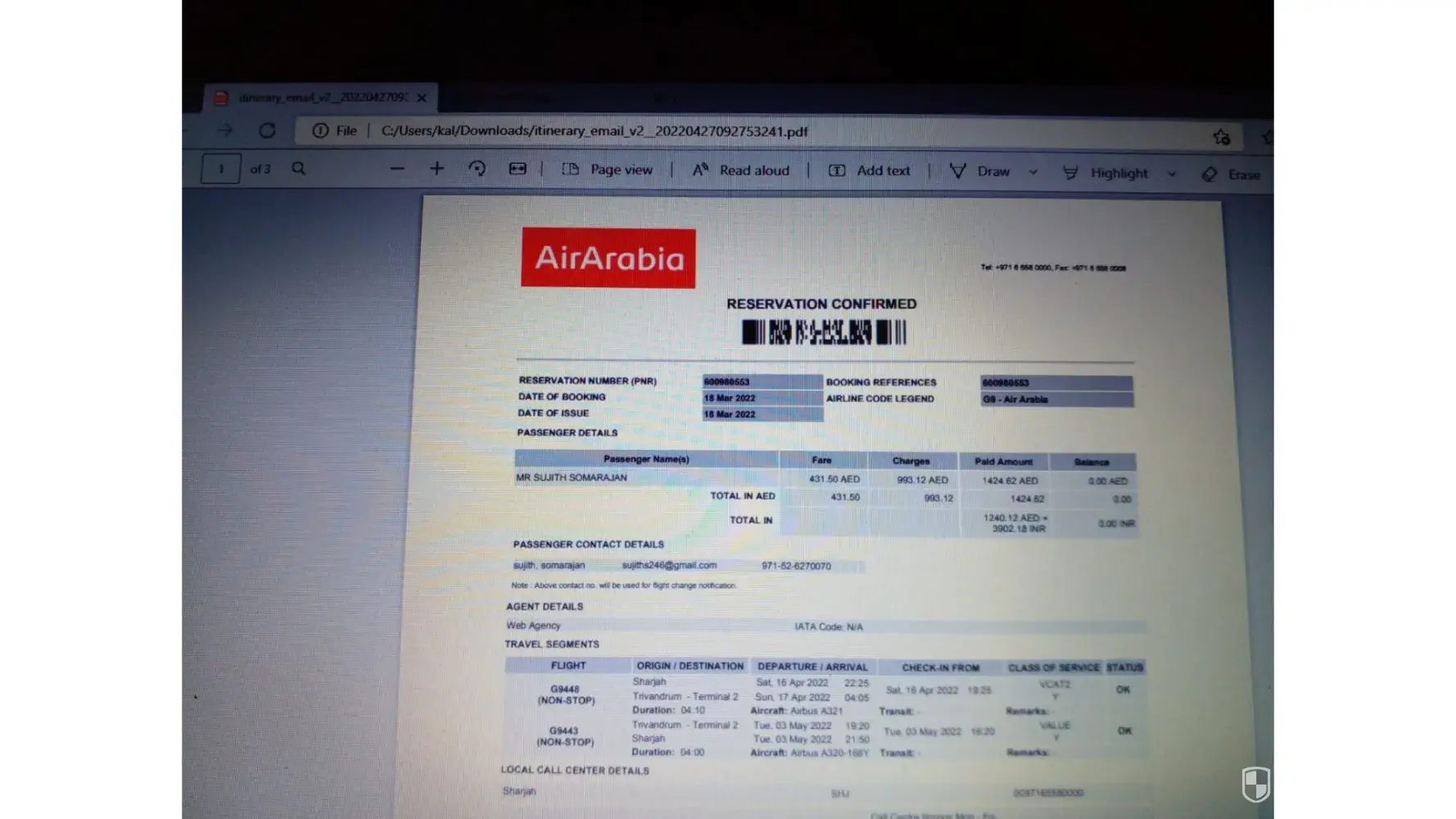This screenshot has height=819, width=1456.
Task: Click the page number field
Action: pos(221,169)
